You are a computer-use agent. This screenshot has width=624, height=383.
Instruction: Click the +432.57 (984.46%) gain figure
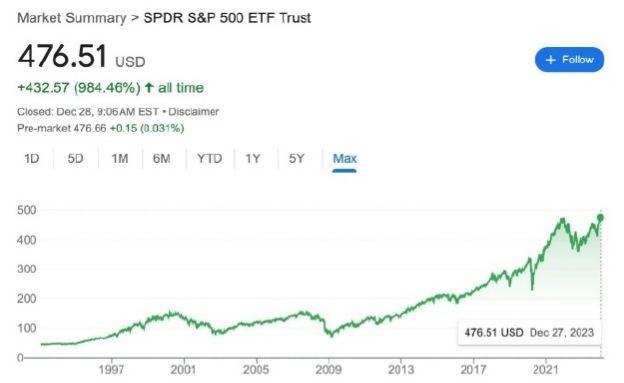79,88
